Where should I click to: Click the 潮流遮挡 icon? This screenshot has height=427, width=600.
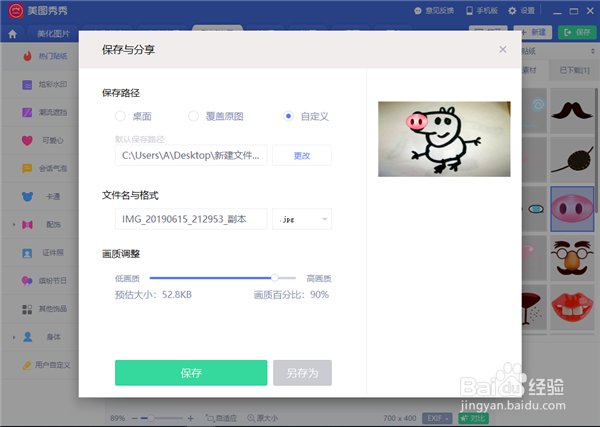point(27,112)
